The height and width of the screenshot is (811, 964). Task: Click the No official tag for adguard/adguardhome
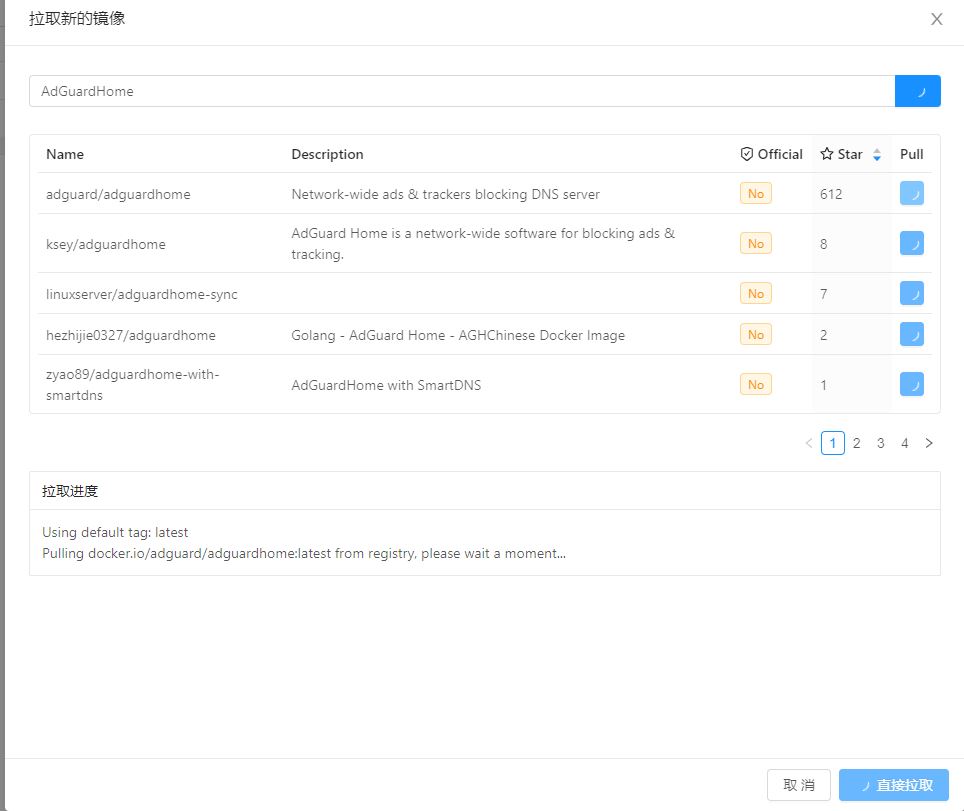(756, 194)
